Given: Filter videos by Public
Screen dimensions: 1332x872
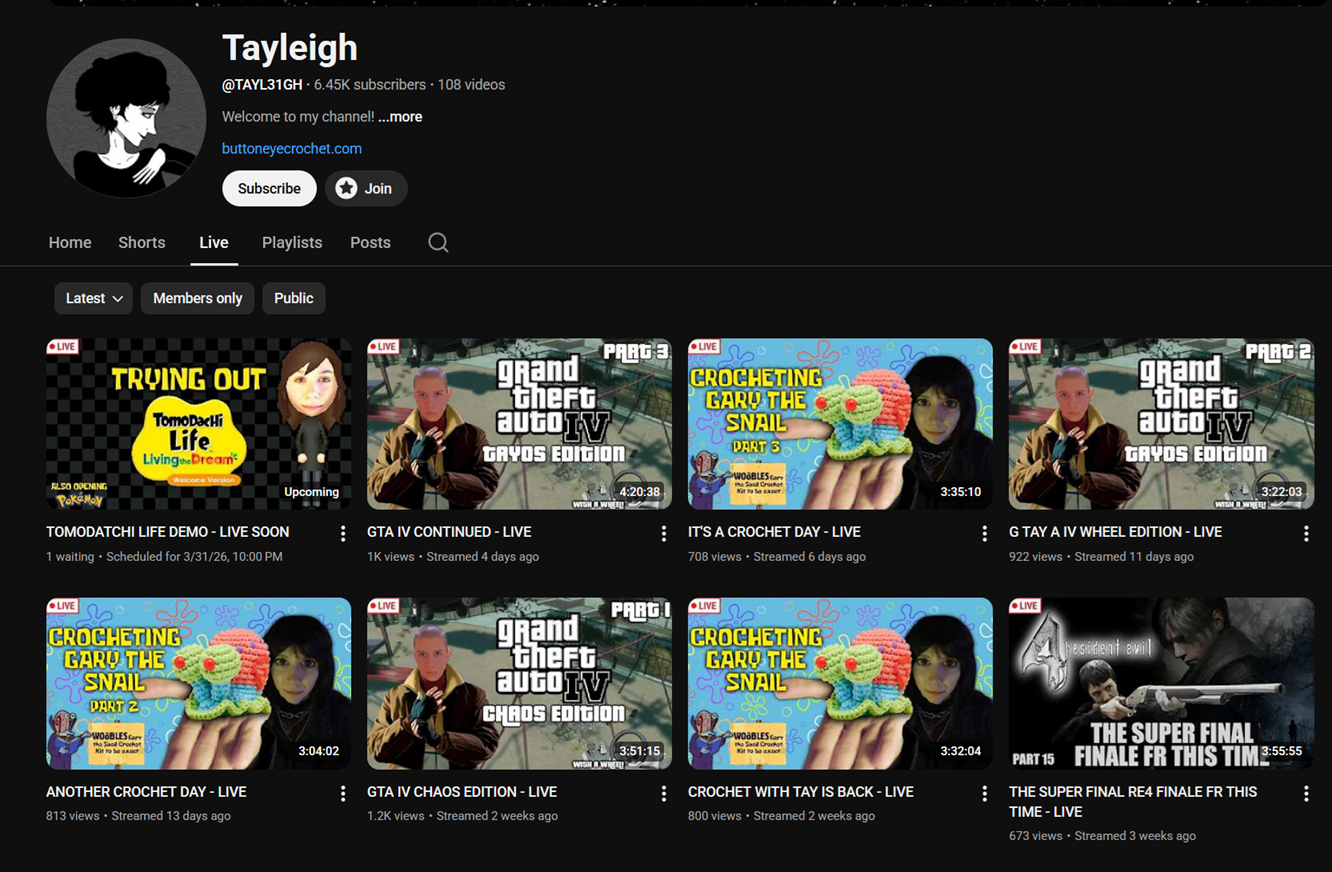Looking at the screenshot, I should point(294,298).
